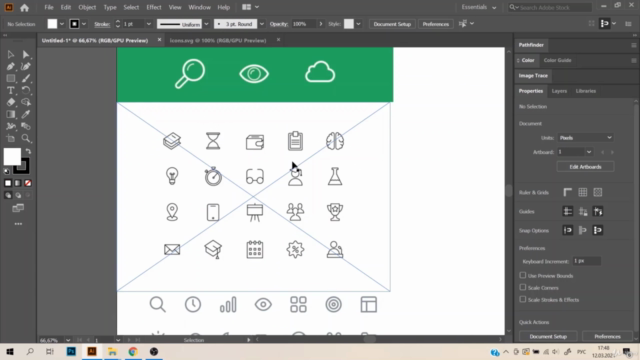Image resolution: width=640 pixels, height=360 pixels.
Task: Toggle Snap to Grid option
Action: pos(582,230)
